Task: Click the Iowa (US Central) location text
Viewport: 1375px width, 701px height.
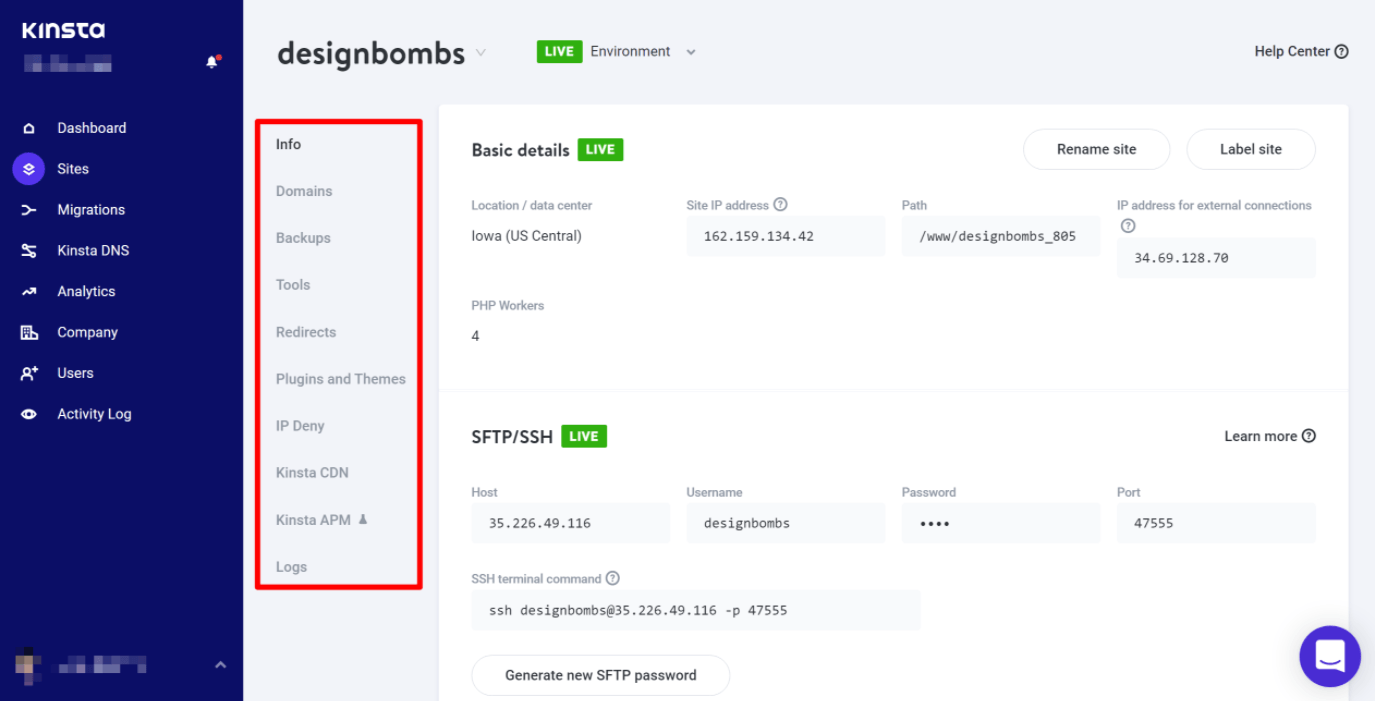Action: [527, 236]
